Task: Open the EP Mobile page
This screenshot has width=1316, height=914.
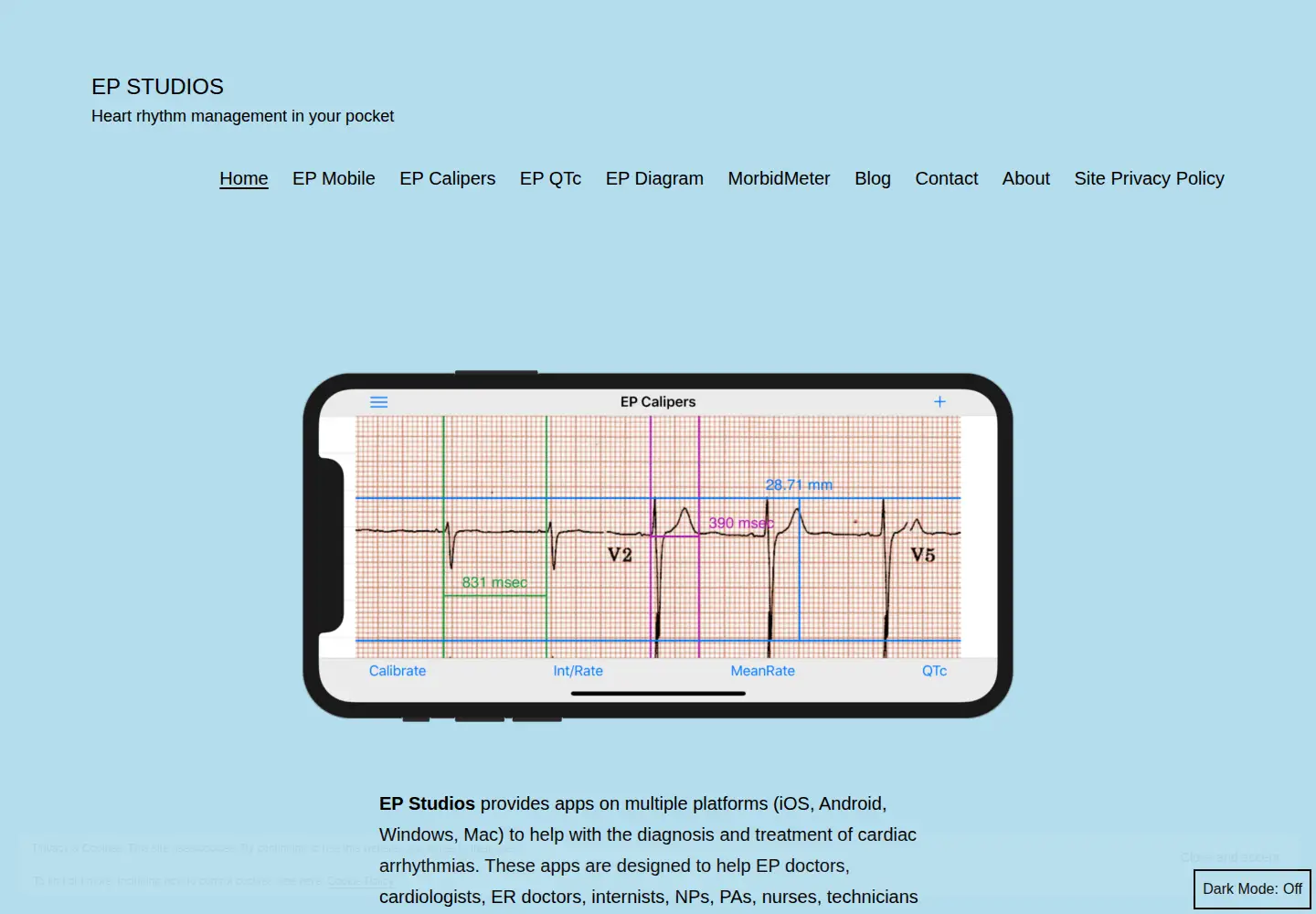Action: click(x=334, y=178)
